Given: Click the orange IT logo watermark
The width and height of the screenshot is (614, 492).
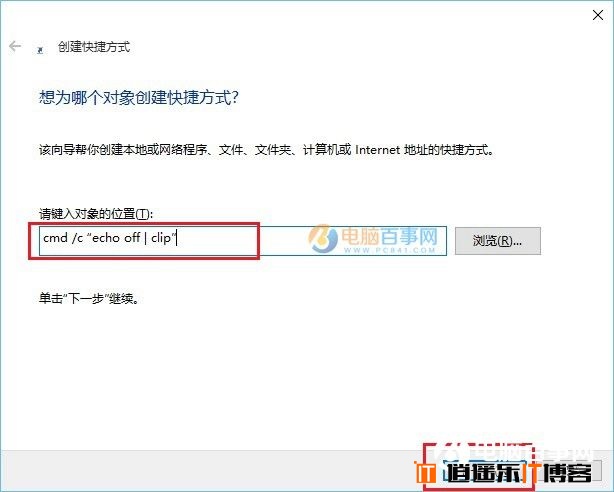Looking at the screenshot, I should pos(425,472).
